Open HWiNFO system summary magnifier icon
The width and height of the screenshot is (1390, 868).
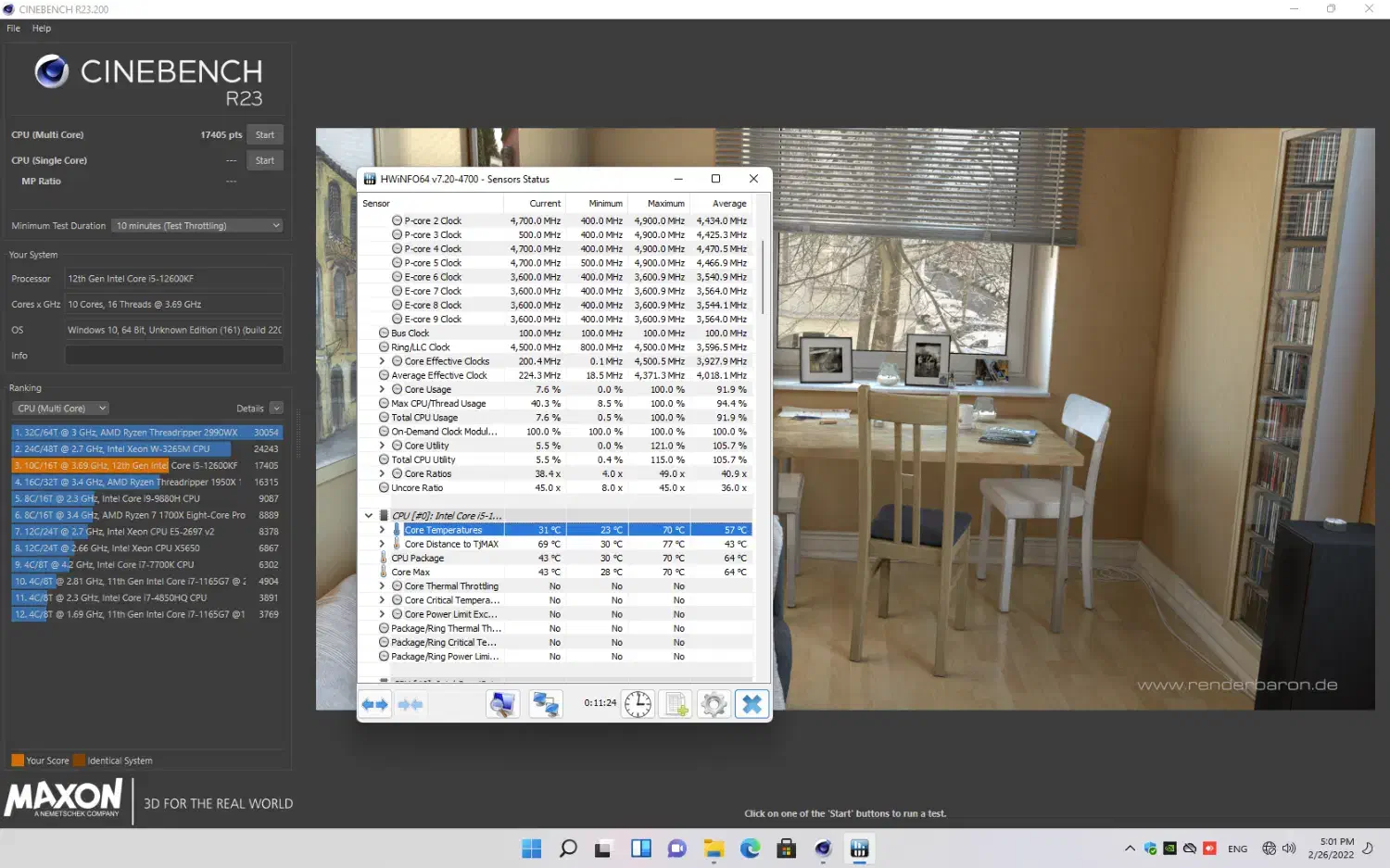click(502, 705)
